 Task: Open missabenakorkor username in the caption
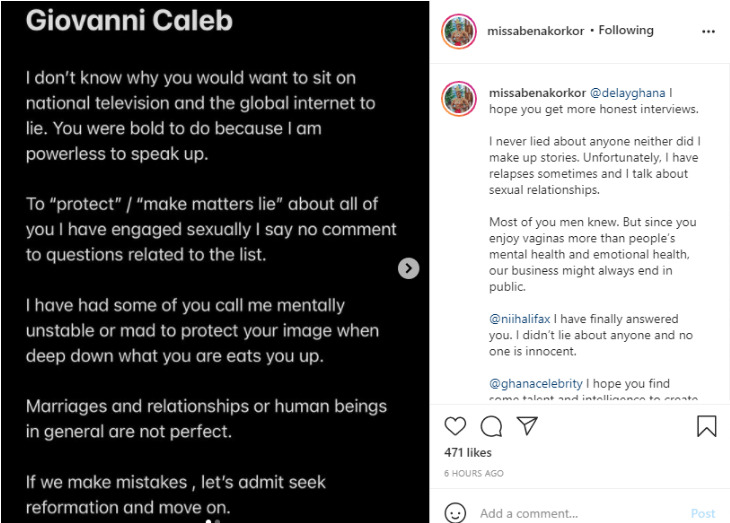537,93
